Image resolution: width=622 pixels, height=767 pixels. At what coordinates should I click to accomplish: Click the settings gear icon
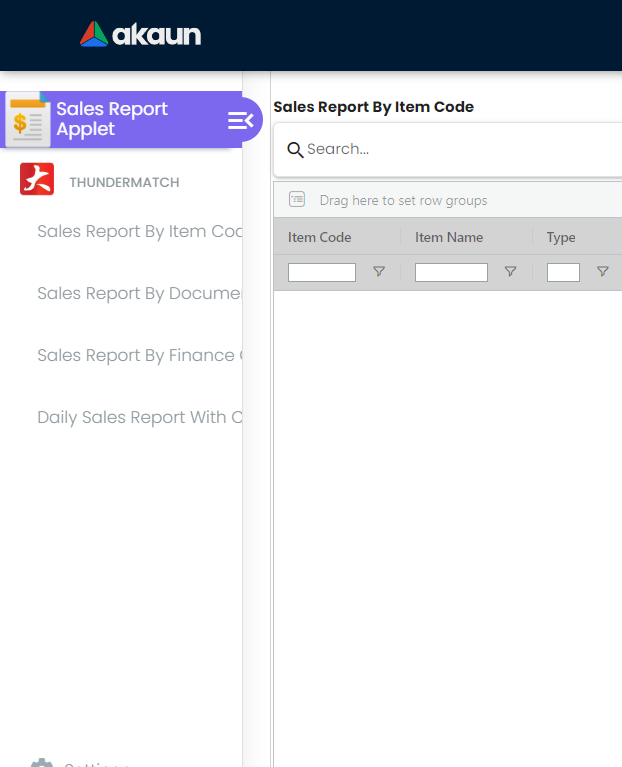pos(41,764)
